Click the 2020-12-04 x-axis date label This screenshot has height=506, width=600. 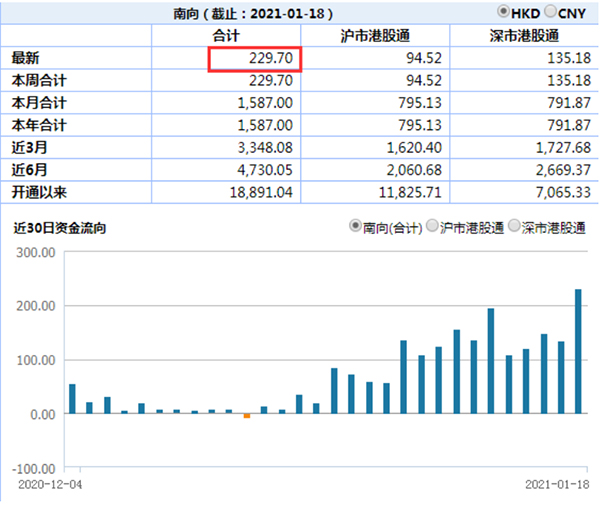(50, 485)
